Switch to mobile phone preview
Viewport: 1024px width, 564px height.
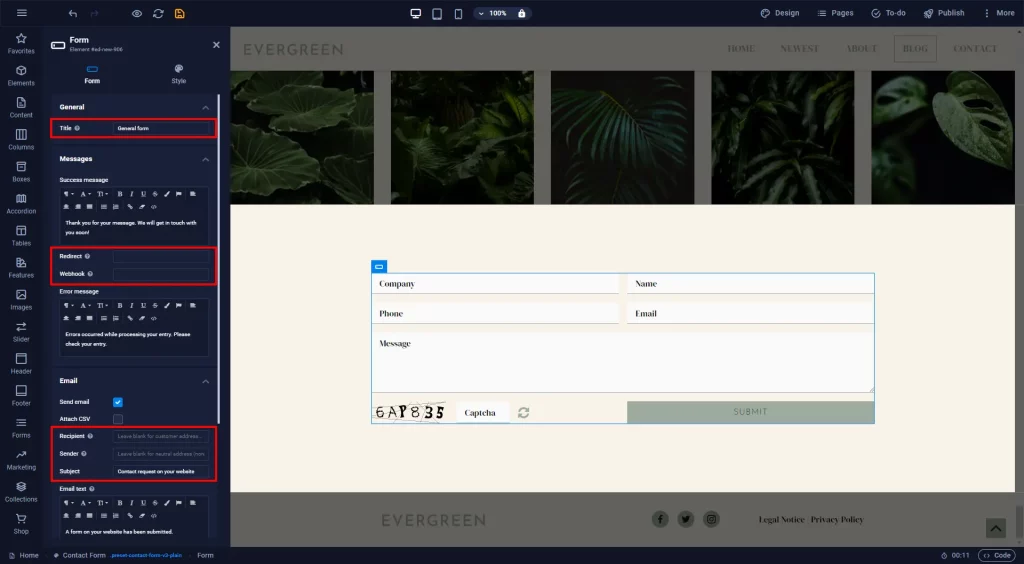pyautogui.click(x=458, y=13)
